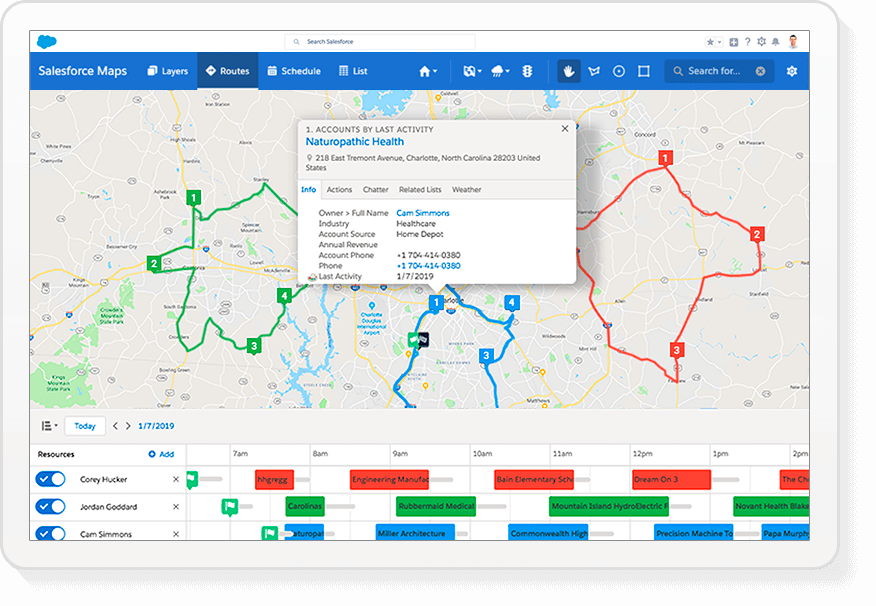Image resolution: width=876 pixels, height=606 pixels.
Task: Select the Related Lists tab
Action: [x=420, y=190]
